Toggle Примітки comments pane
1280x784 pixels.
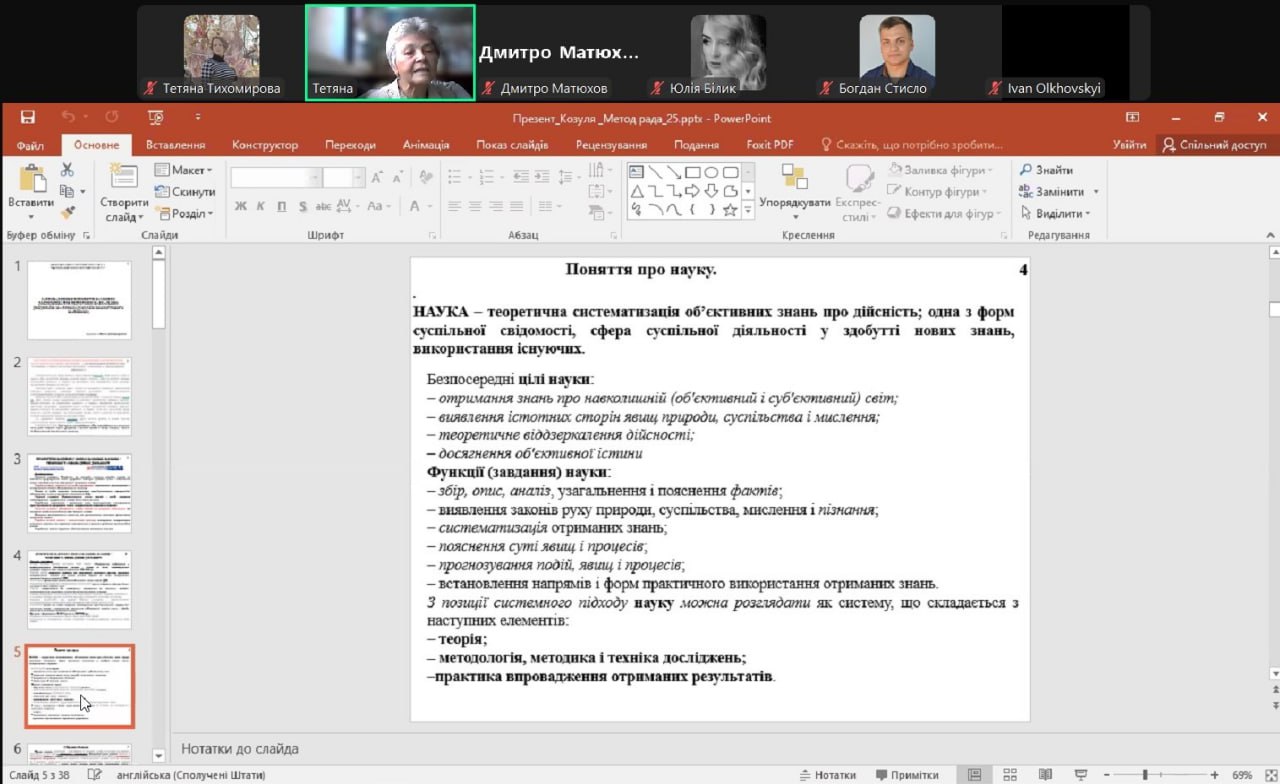[908, 775]
